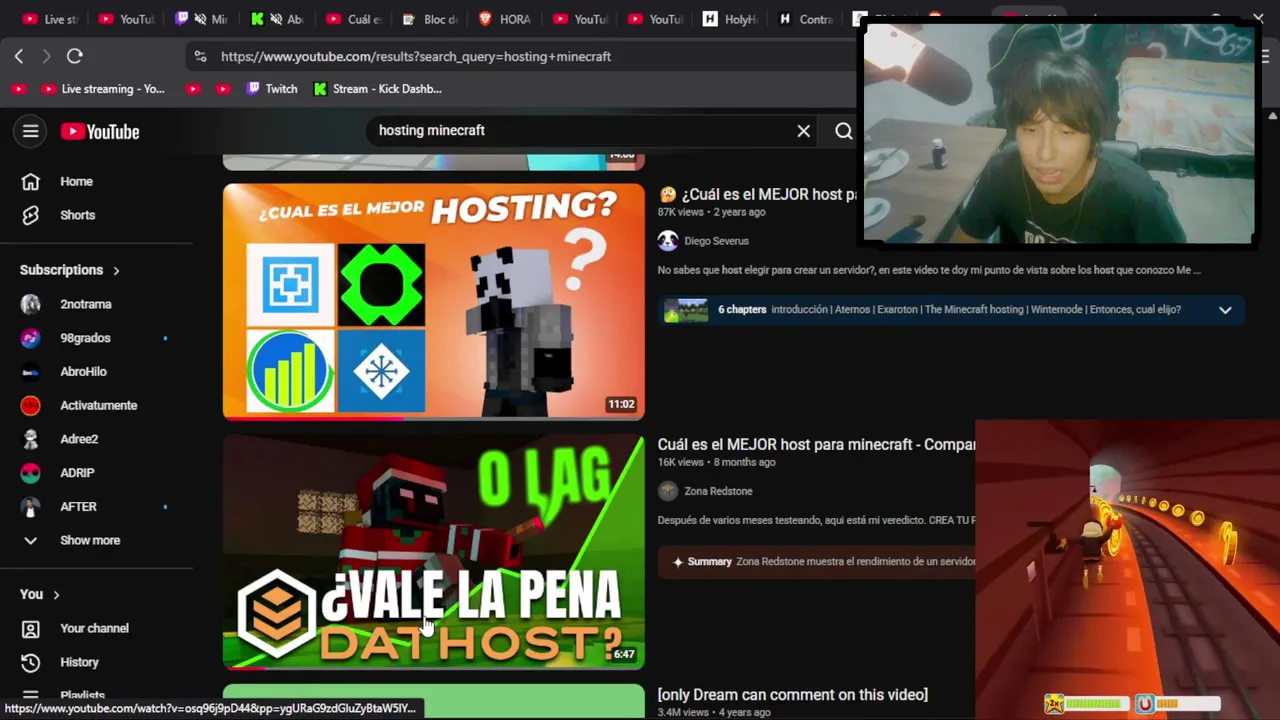Click the '16K views · 8 months ago' text

(x=717, y=462)
